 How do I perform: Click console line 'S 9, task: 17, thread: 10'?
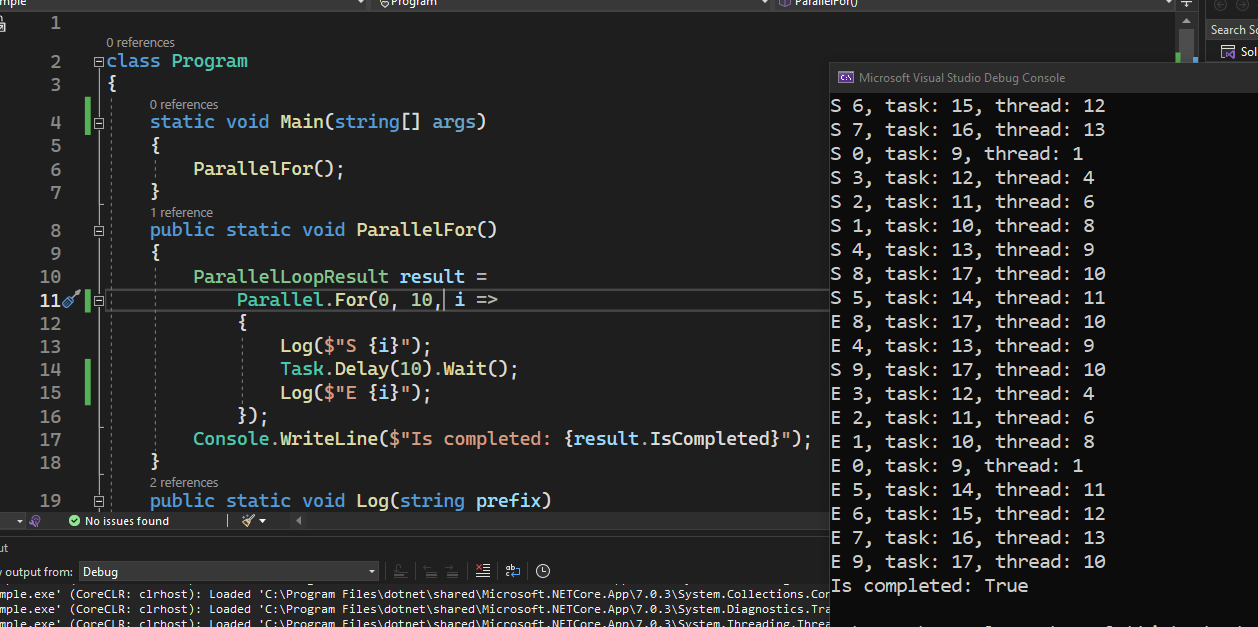[x=968, y=370]
